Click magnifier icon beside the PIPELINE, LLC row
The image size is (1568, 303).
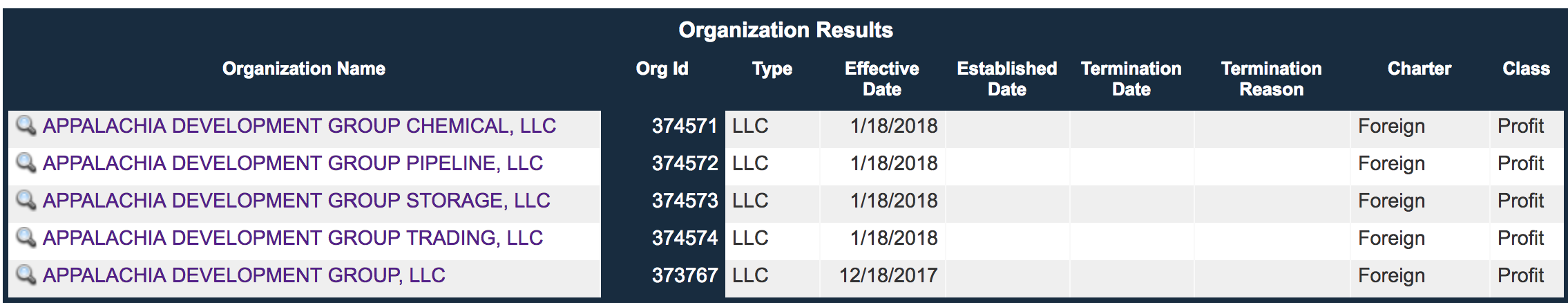pyautogui.click(x=26, y=163)
